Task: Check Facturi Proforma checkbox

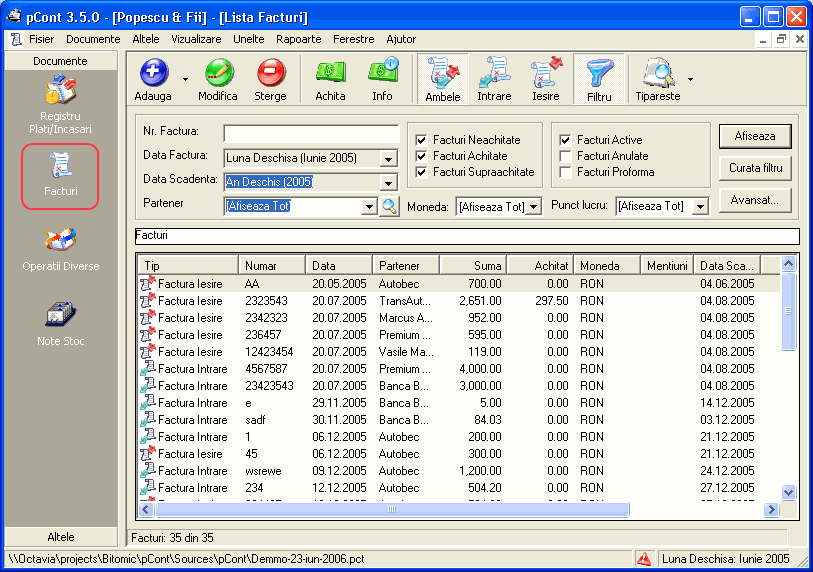Action: coord(565,172)
